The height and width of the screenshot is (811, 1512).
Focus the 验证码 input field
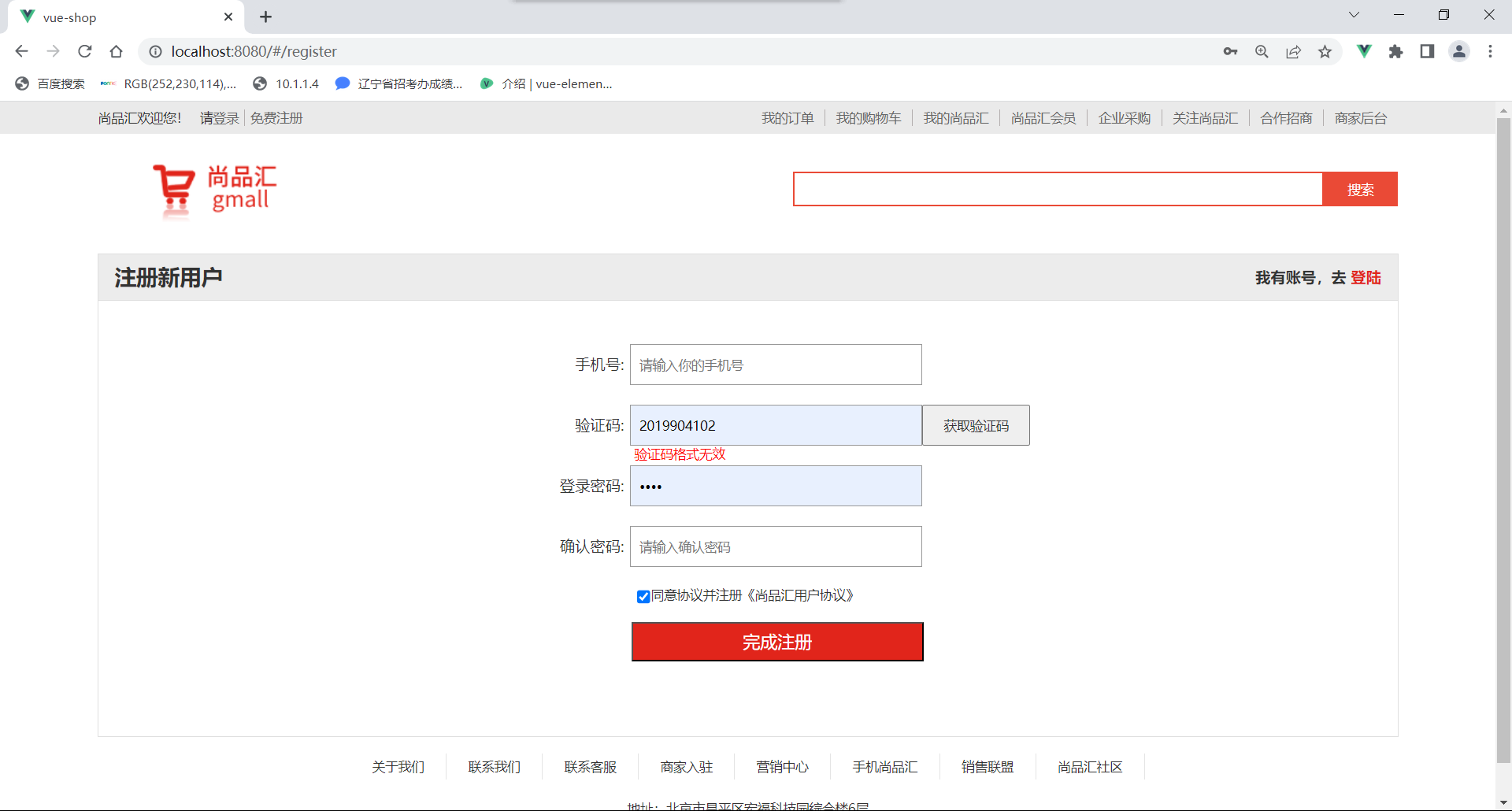[776, 425]
